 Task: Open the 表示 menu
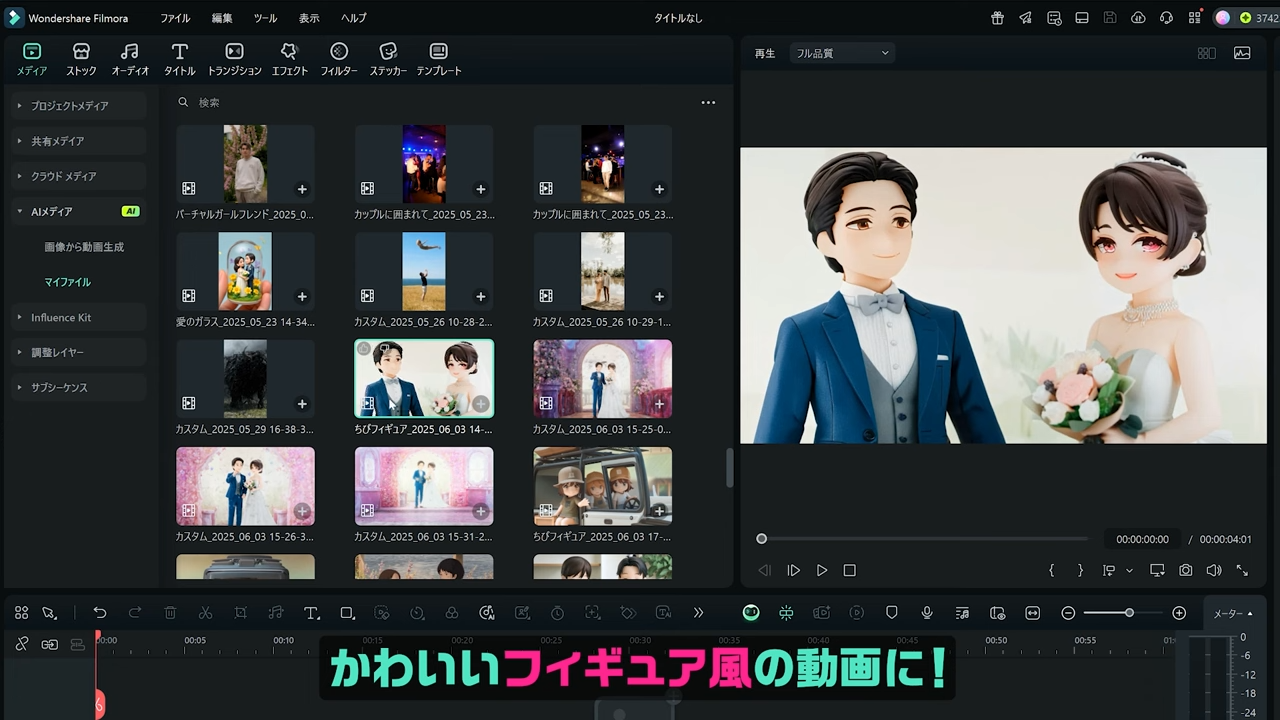point(309,18)
